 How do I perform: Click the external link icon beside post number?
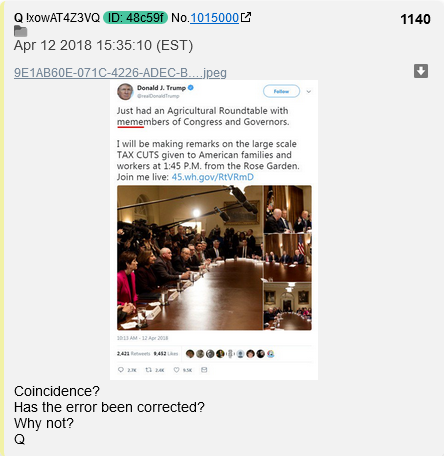pyautogui.click(x=246, y=17)
